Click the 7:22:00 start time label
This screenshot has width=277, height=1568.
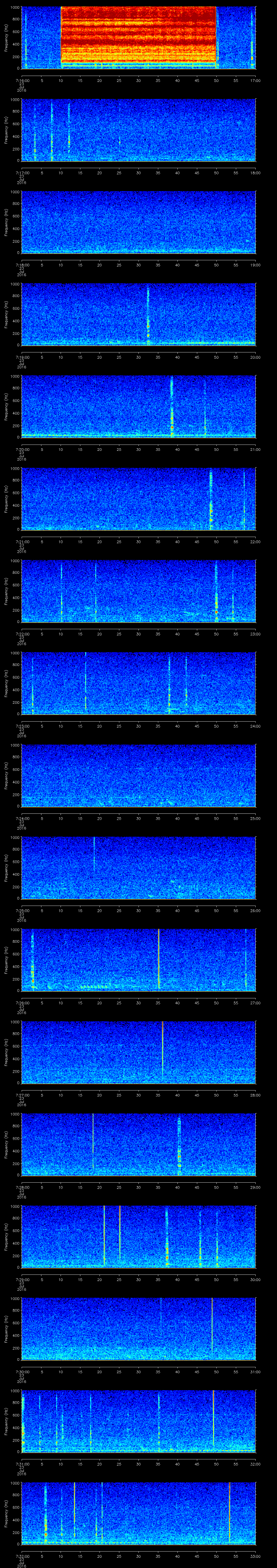pos(22,634)
